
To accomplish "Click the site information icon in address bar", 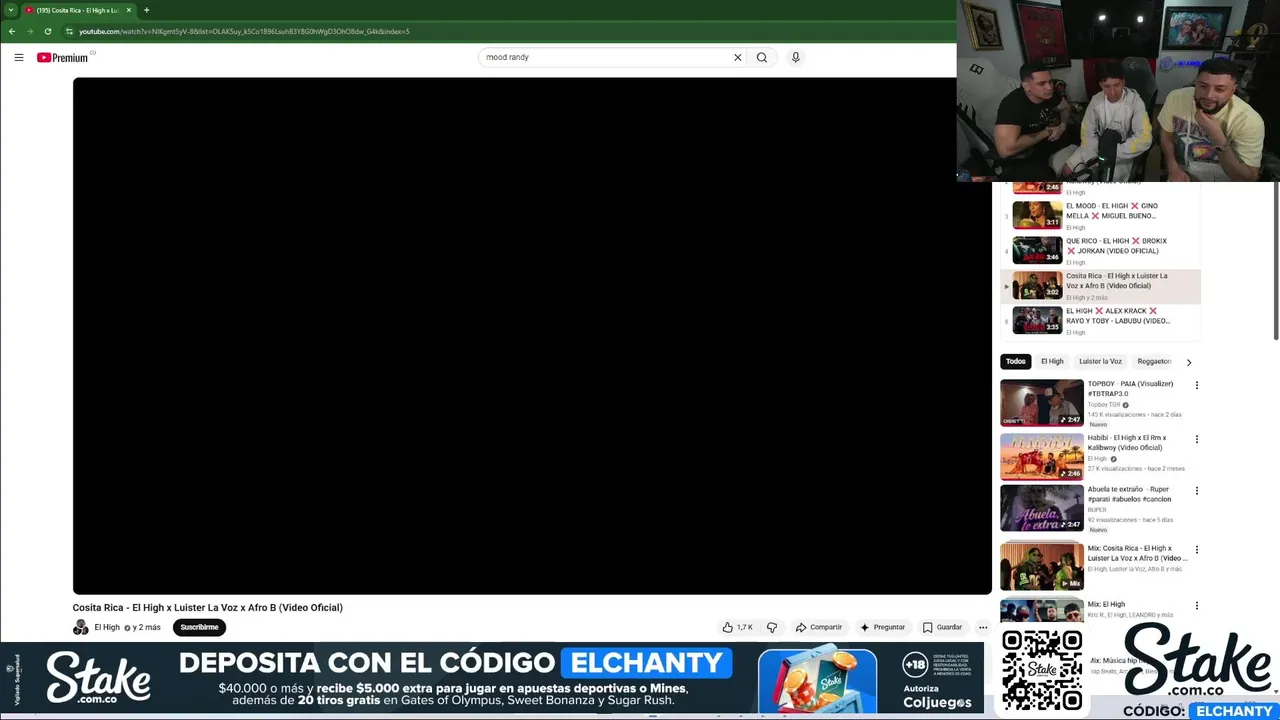I will point(69,31).
